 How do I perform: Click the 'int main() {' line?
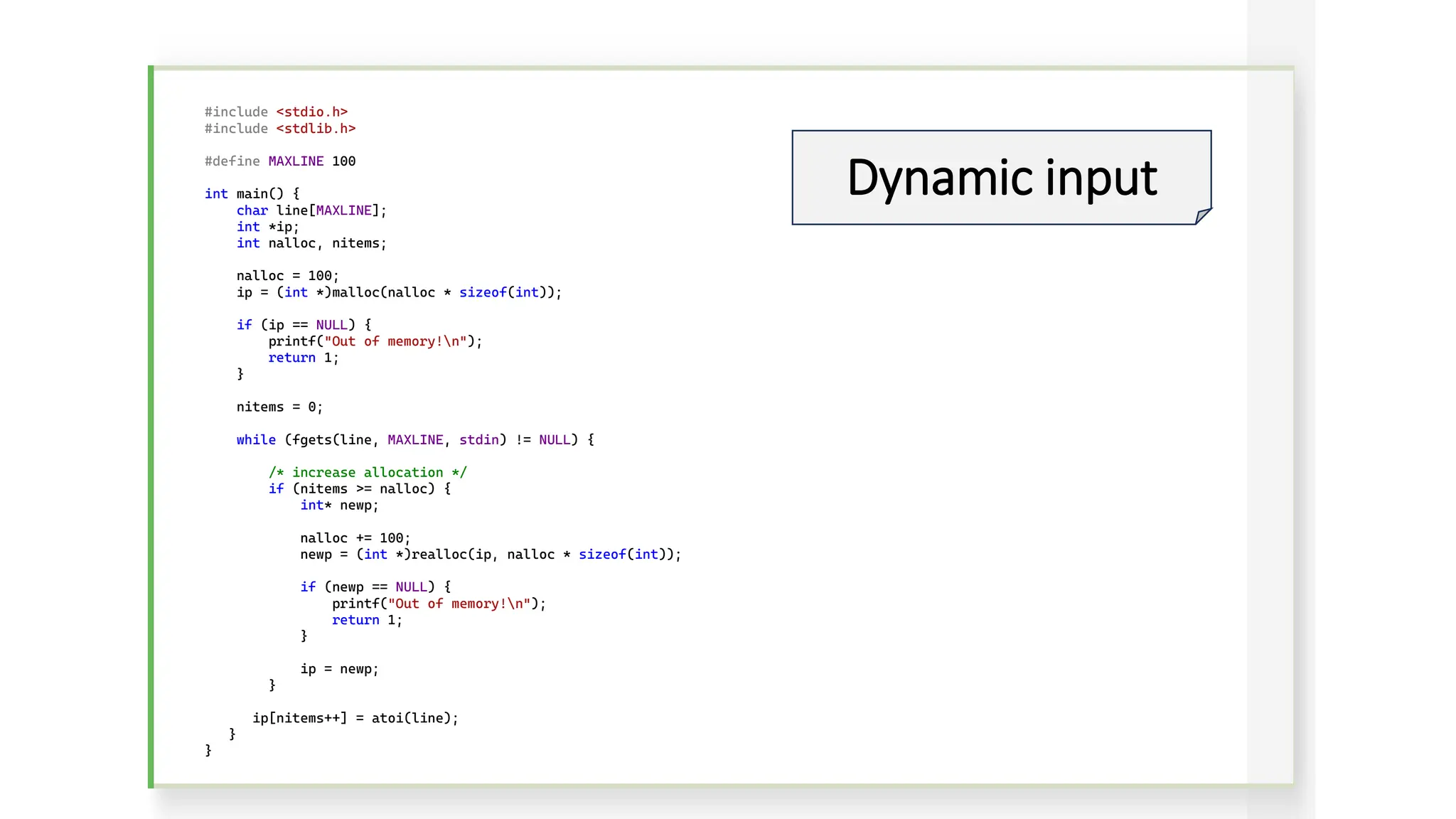(x=252, y=194)
